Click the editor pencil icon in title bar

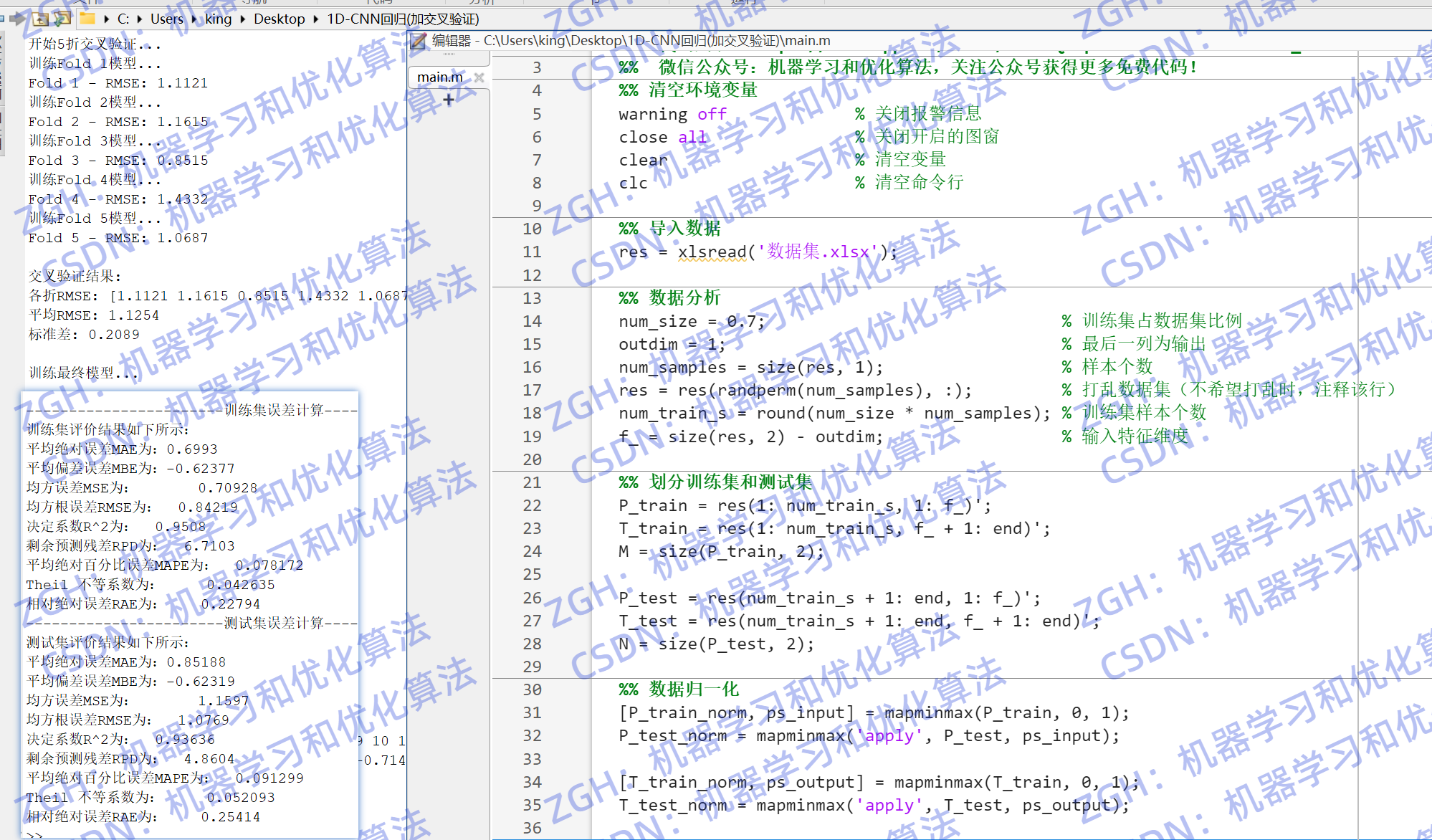pos(419,41)
